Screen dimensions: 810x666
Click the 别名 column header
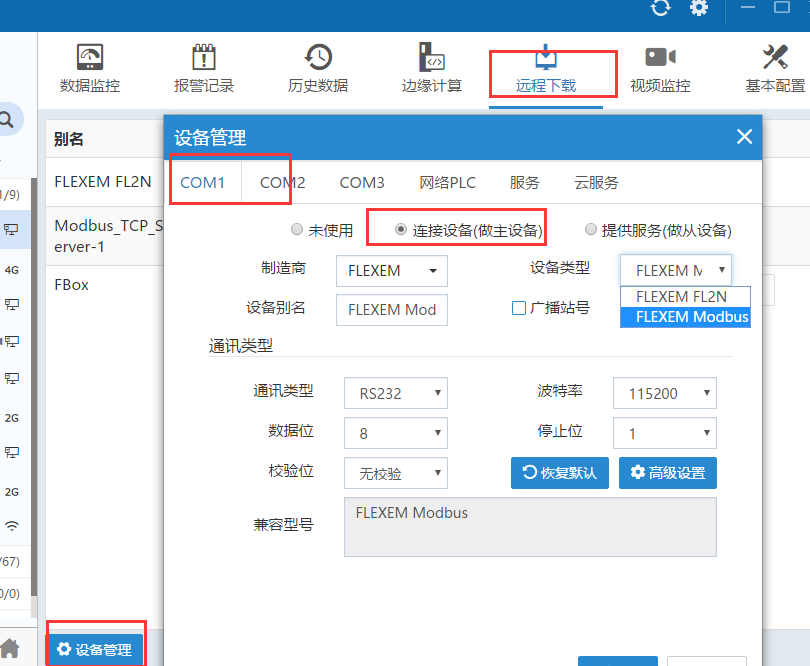coord(69,139)
